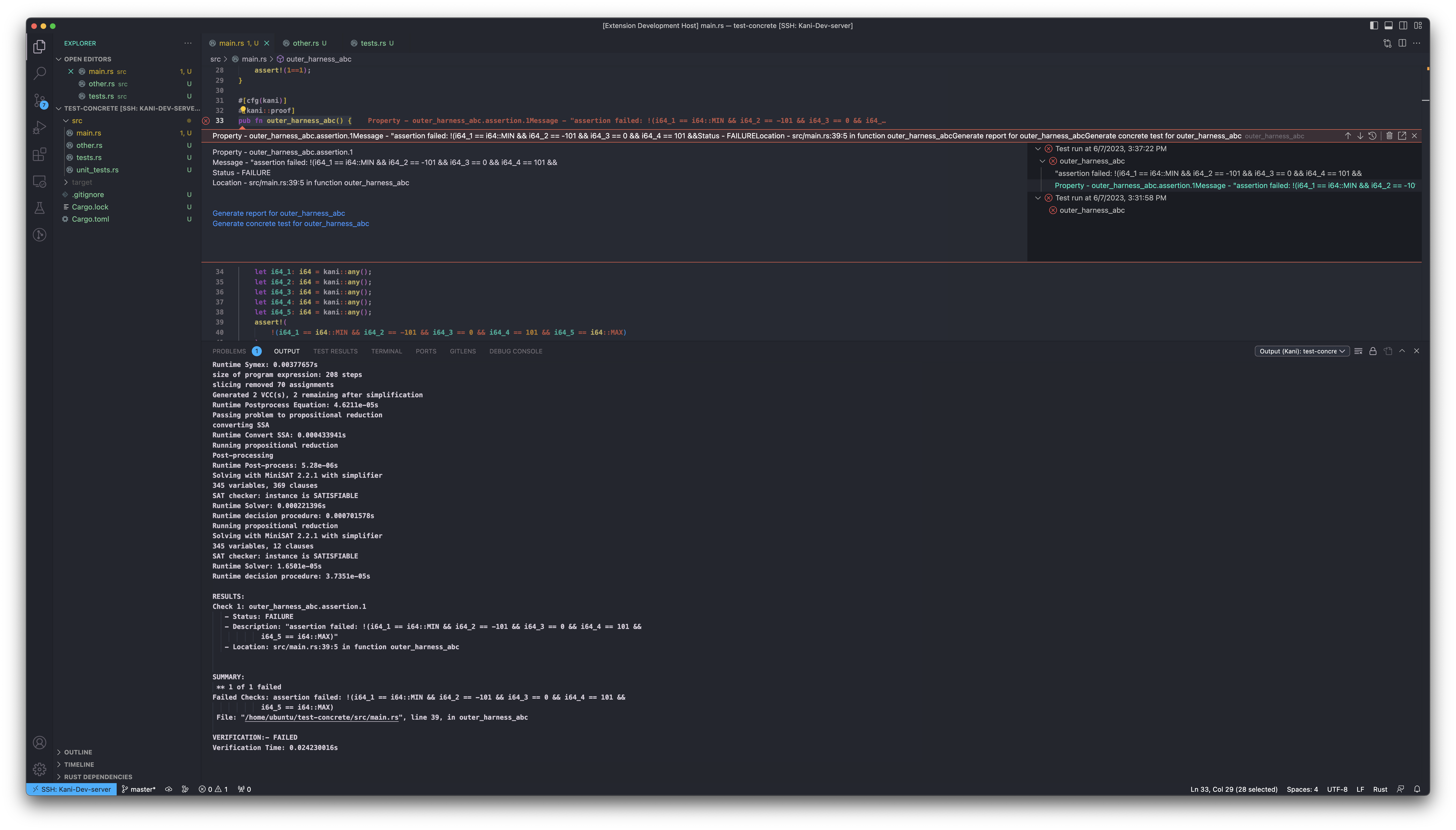
Task: Expand the Test run at 3:31:58 PM entry
Action: [x=1038, y=198]
